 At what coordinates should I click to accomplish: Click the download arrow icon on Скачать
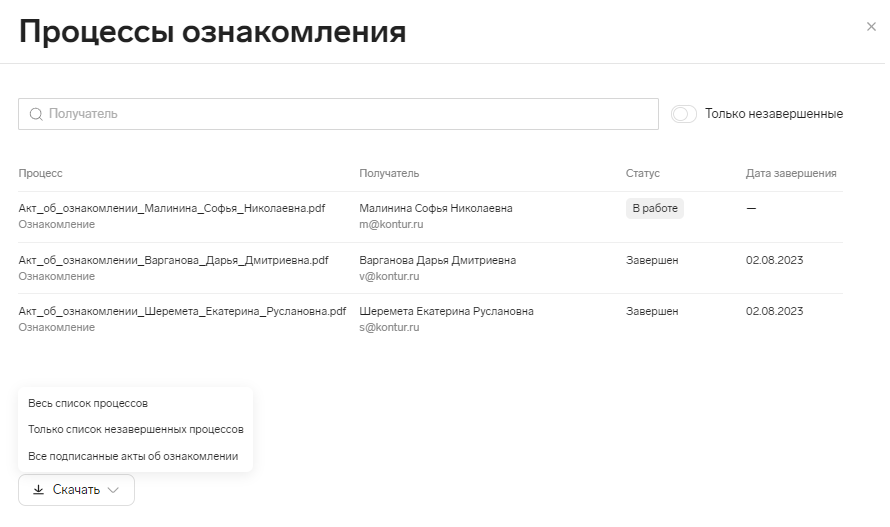click(x=39, y=490)
